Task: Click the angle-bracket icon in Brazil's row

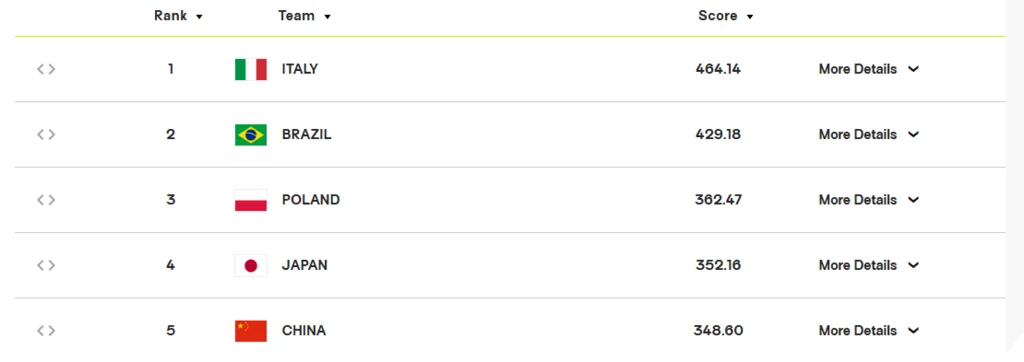Action: point(46,135)
